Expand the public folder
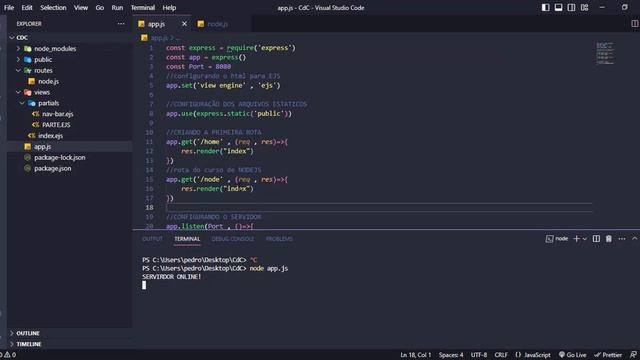Viewport: 640px width, 360px height. 18,60
